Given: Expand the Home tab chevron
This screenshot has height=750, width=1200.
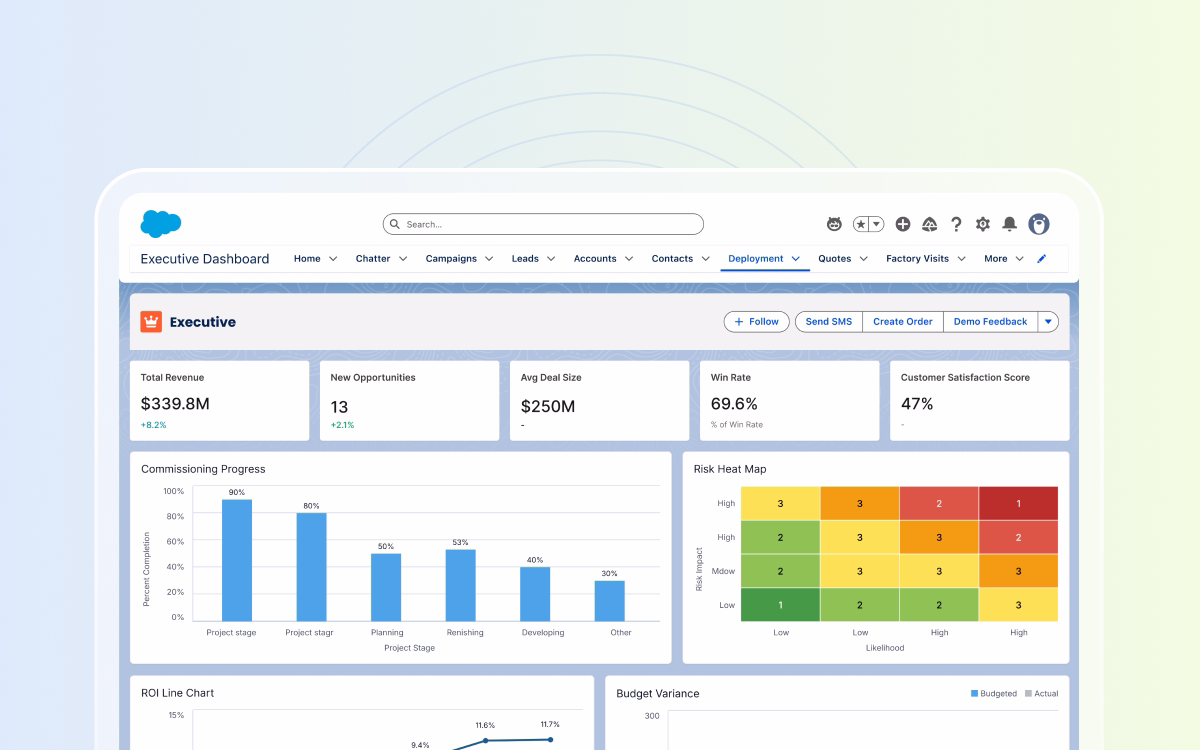Looking at the screenshot, I should tap(333, 258).
